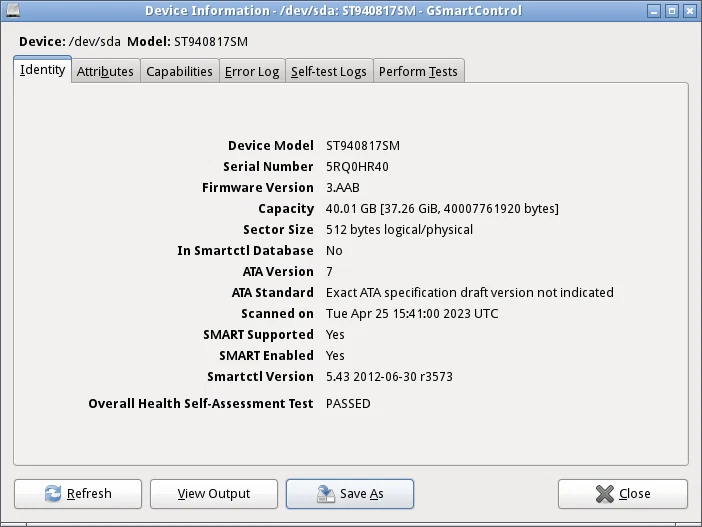Click the Save As disk icon
This screenshot has height=527, width=702.
pyautogui.click(x=325, y=493)
